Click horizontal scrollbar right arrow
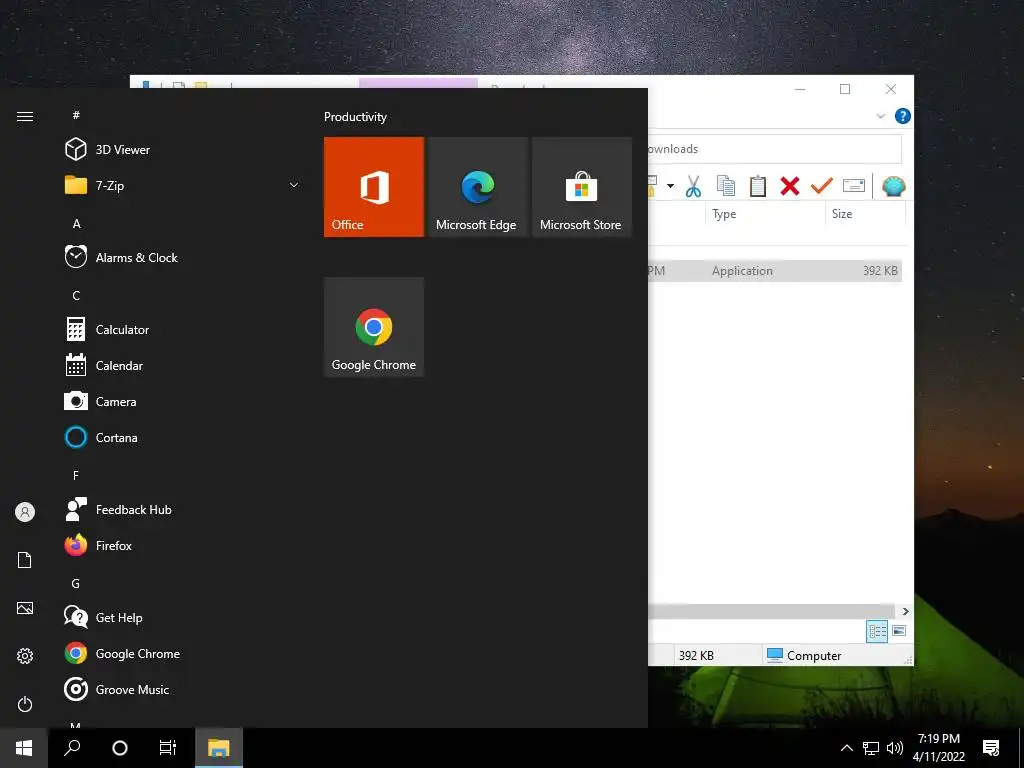This screenshot has width=1024, height=768. tap(905, 611)
